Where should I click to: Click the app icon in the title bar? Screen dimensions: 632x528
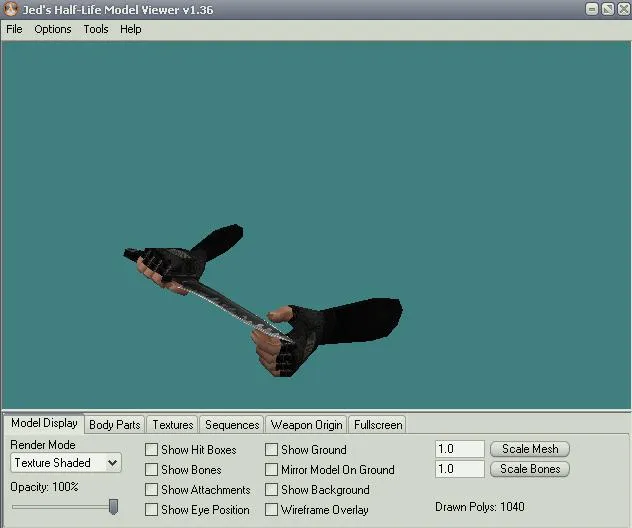pyautogui.click(x=10, y=10)
